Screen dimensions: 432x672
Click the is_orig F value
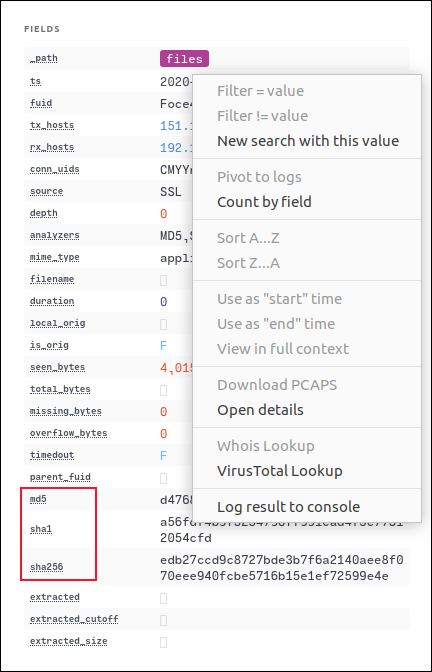163,346
